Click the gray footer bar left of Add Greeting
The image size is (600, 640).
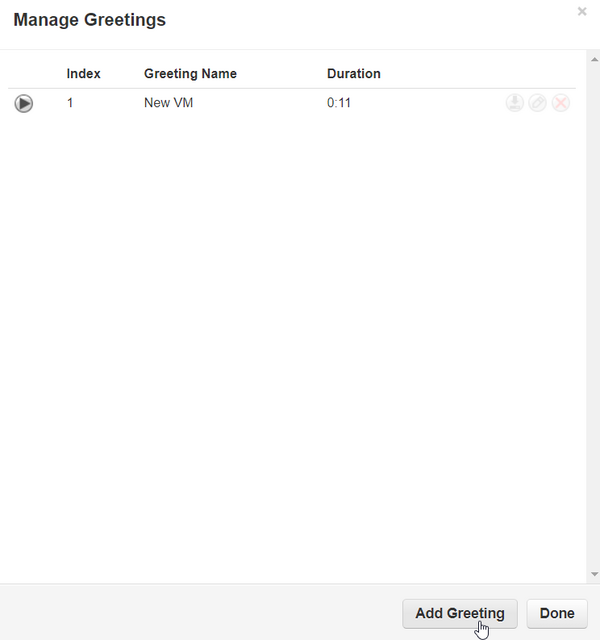tap(200, 613)
